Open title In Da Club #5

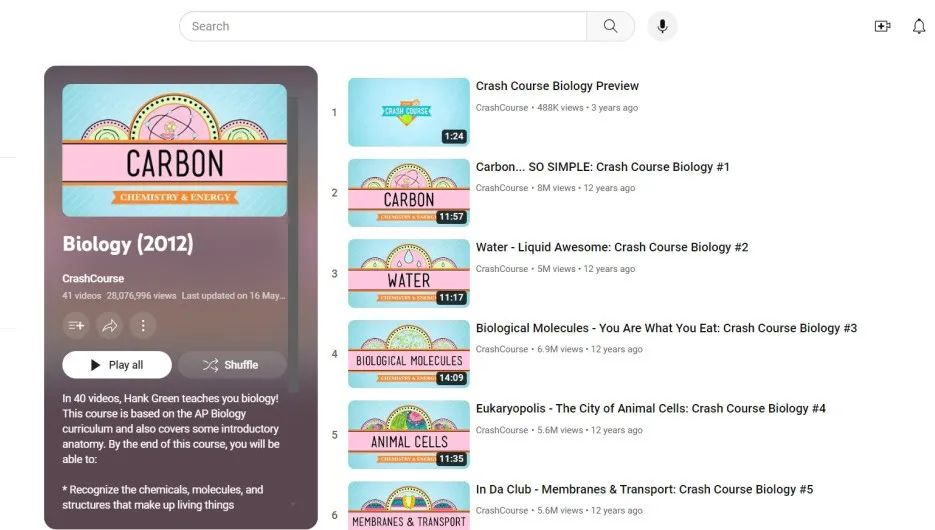tap(644, 489)
